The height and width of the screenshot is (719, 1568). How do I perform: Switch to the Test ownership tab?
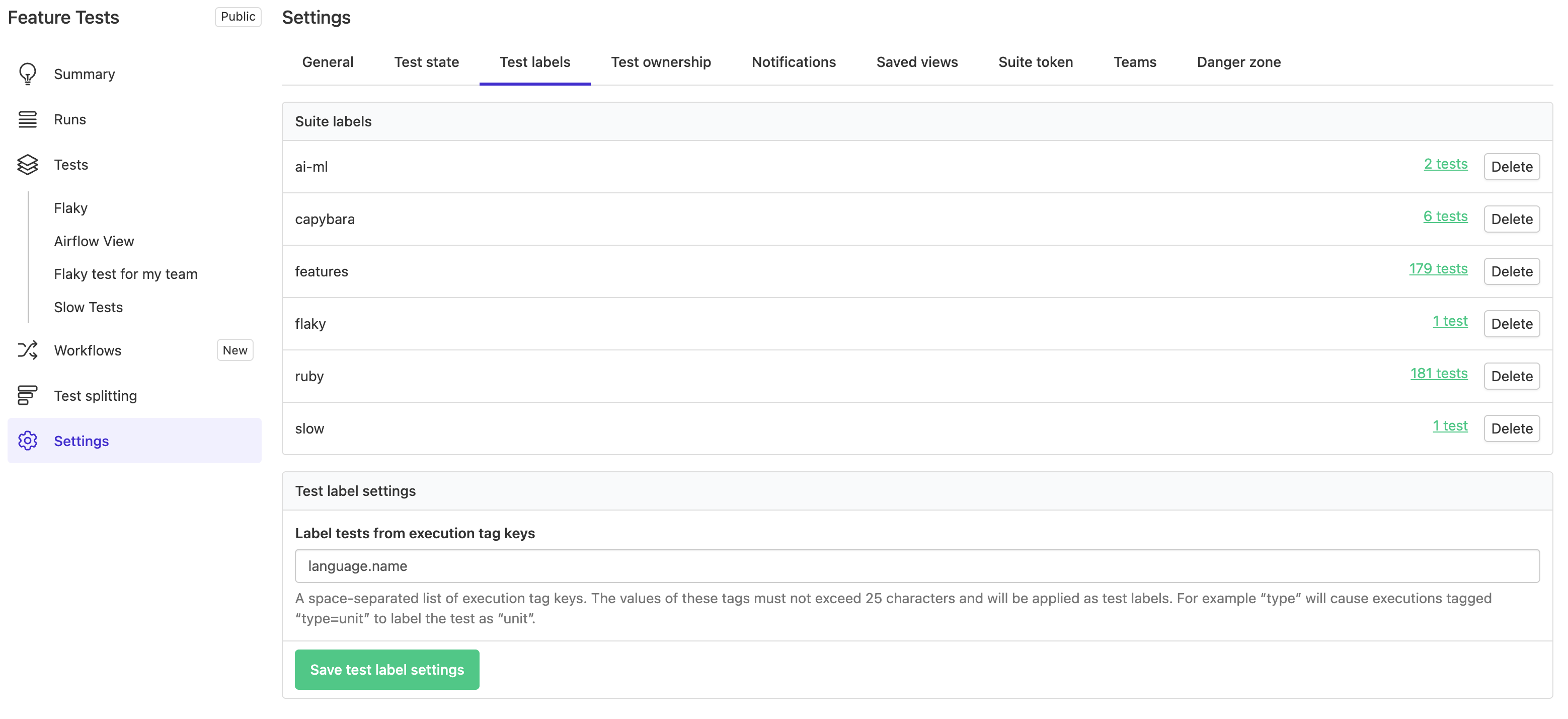coord(661,61)
